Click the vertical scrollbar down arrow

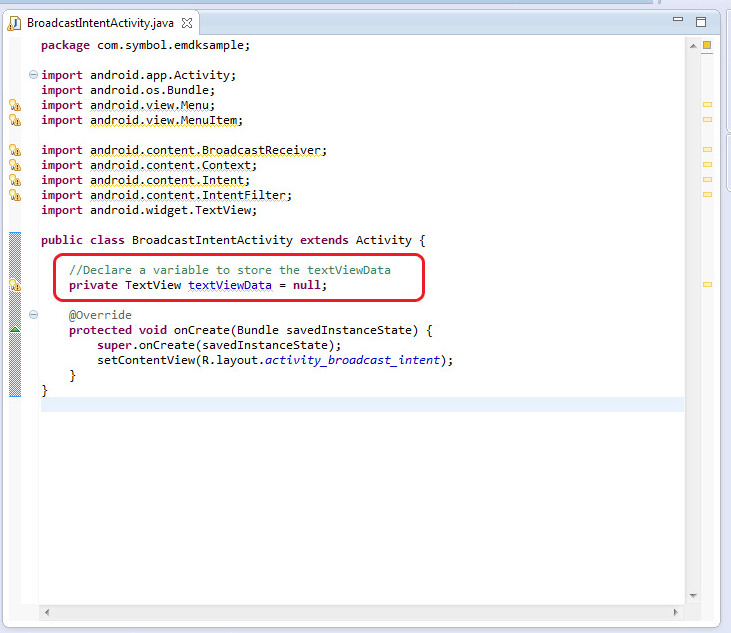pos(692,596)
